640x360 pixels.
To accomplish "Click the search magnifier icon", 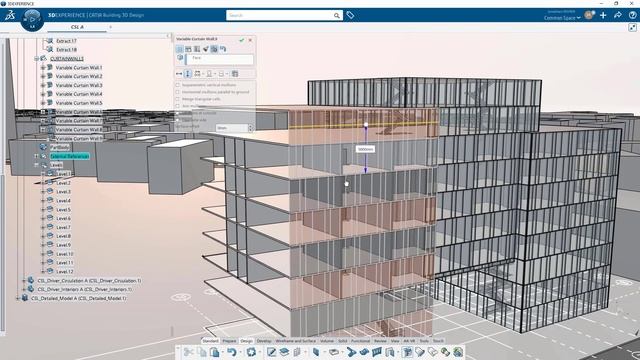I will coord(336,16).
